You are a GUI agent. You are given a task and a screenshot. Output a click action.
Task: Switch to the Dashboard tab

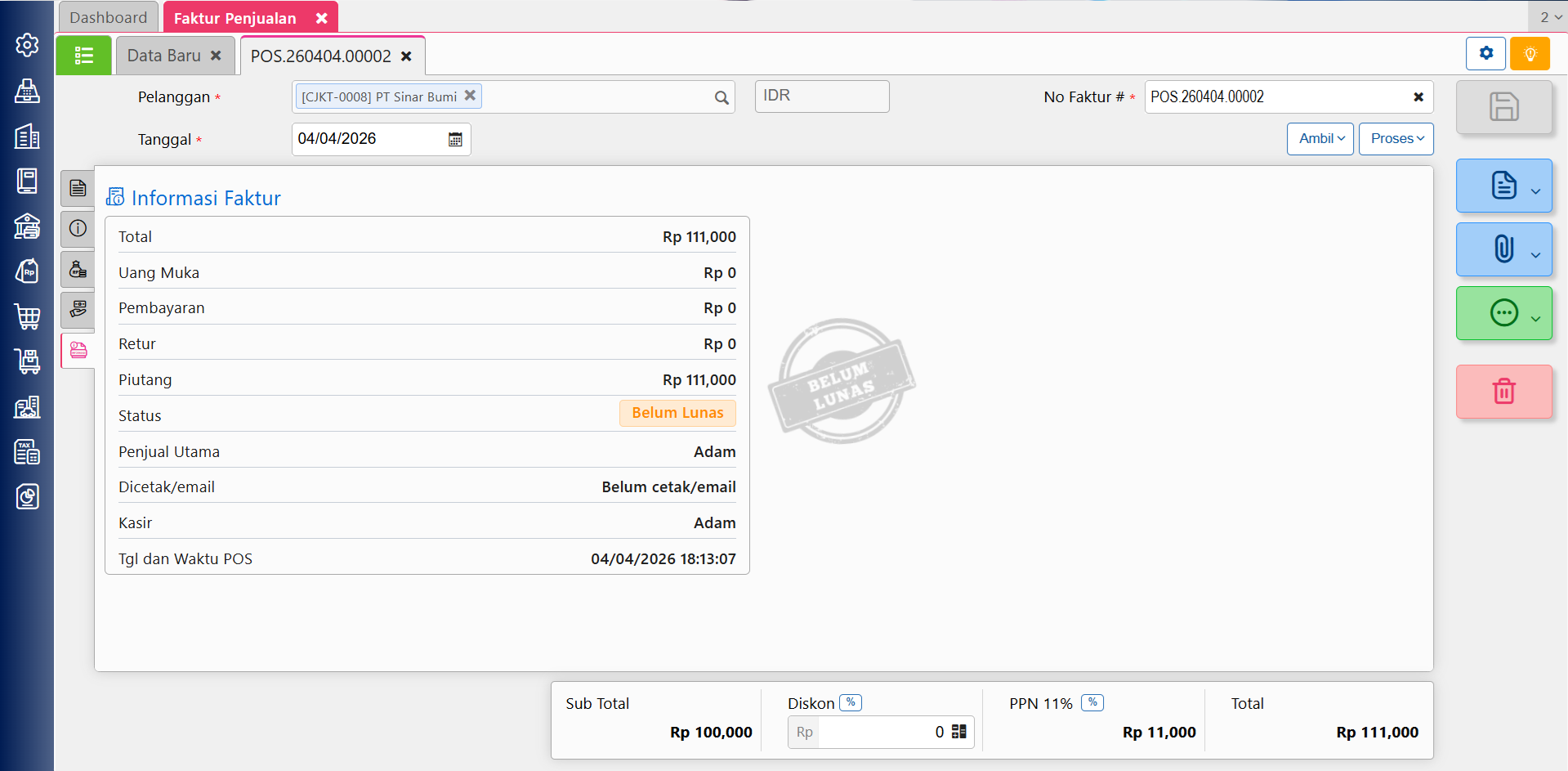pos(109,17)
